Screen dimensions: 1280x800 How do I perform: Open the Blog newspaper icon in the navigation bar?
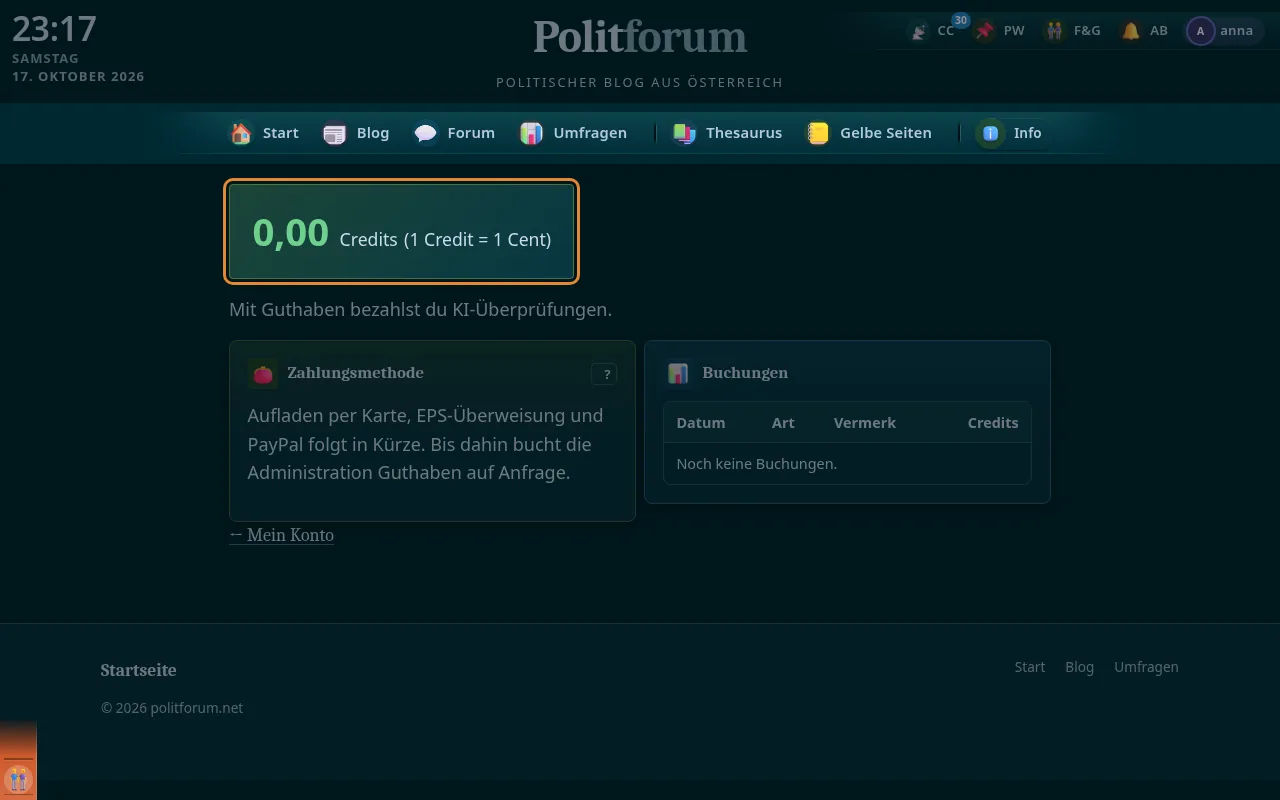pos(335,133)
